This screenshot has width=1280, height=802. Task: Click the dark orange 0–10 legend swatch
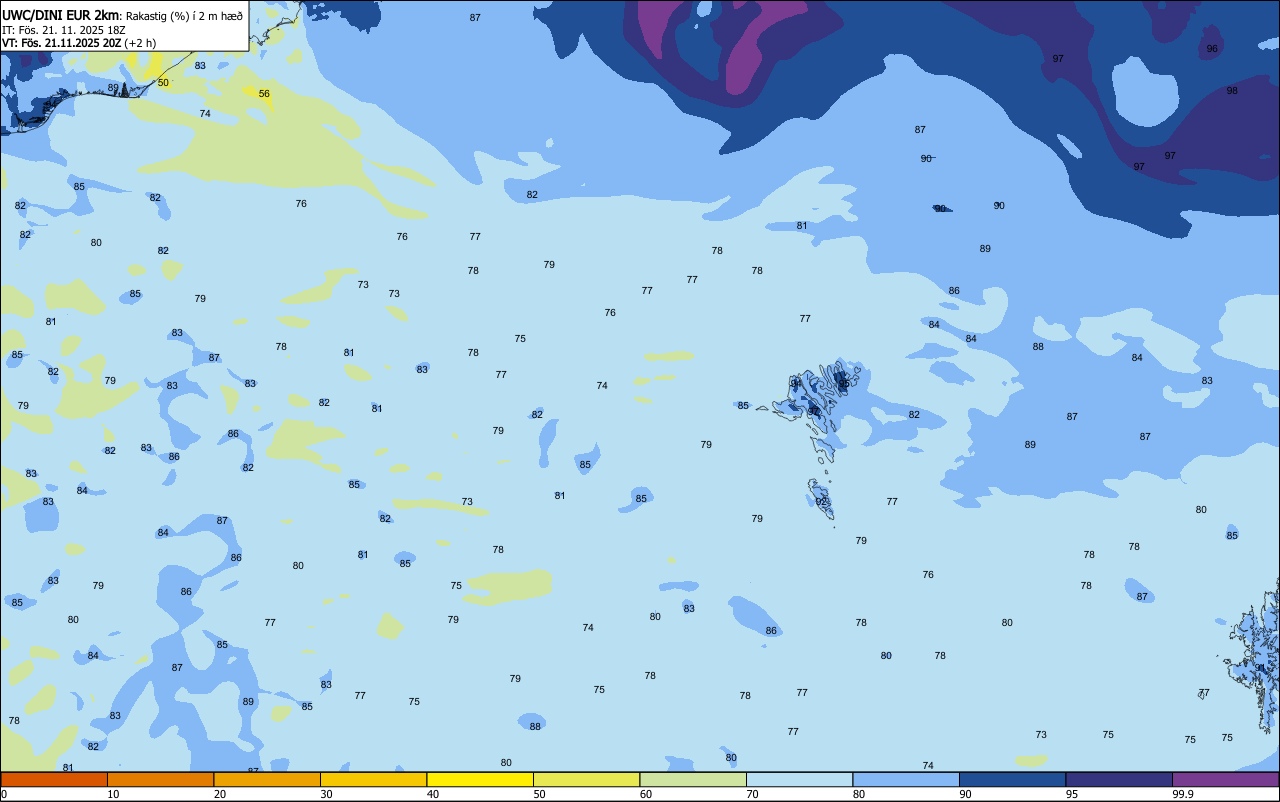click(x=54, y=779)
